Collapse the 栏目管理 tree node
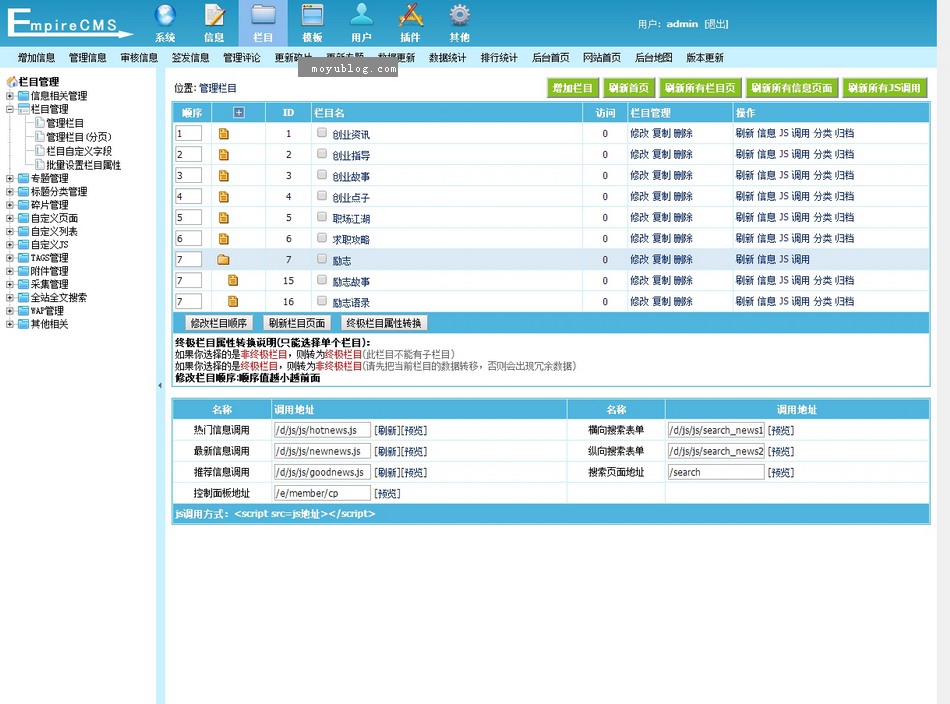The width and height of the screenshot is (950, 704). 10,110
